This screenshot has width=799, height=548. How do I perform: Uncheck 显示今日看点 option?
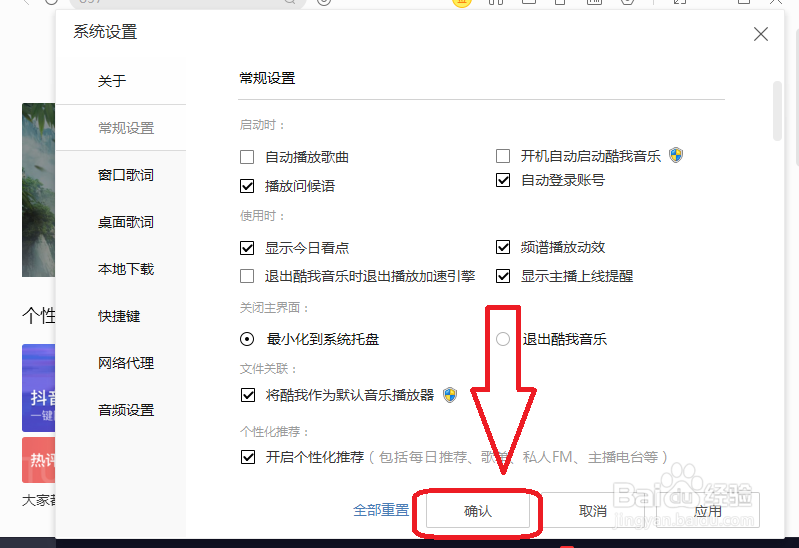247,248
